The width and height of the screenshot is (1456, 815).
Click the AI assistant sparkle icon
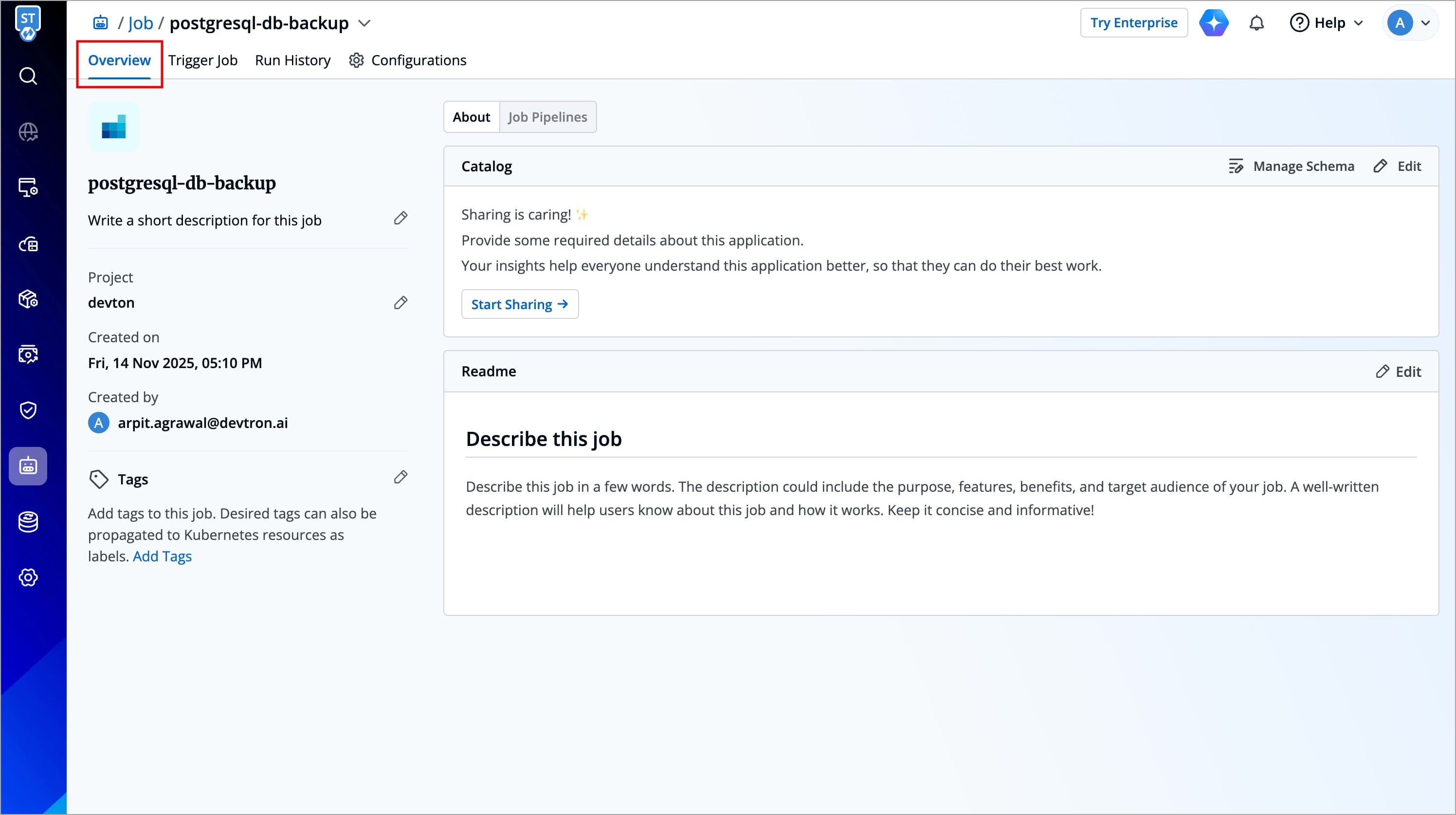(1214, 23)
